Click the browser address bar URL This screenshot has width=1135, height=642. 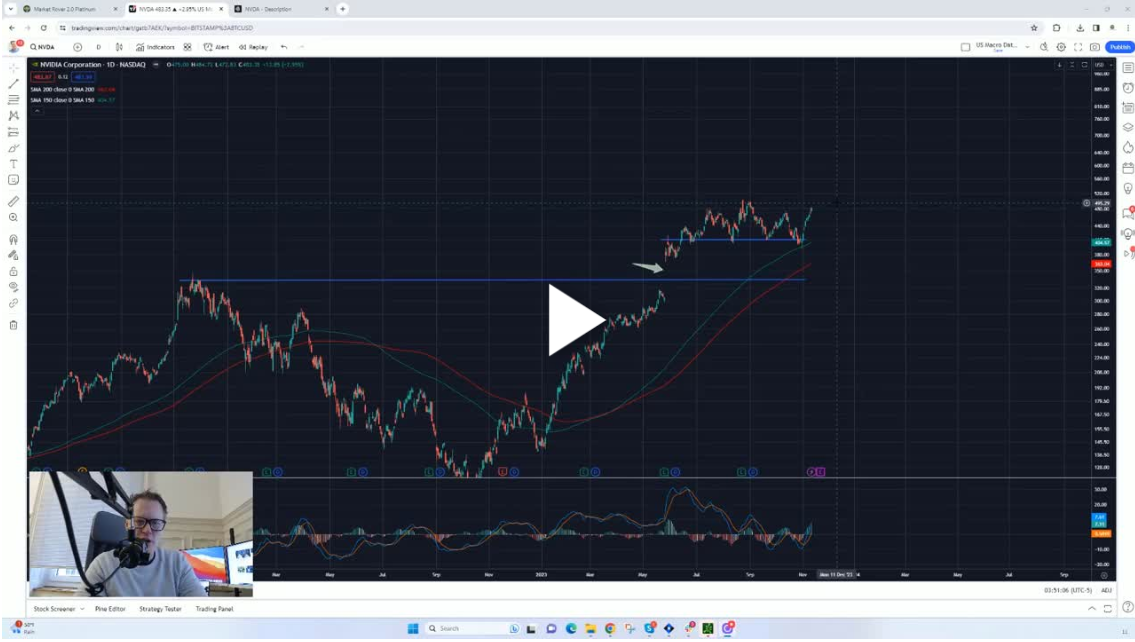(162, 28)
